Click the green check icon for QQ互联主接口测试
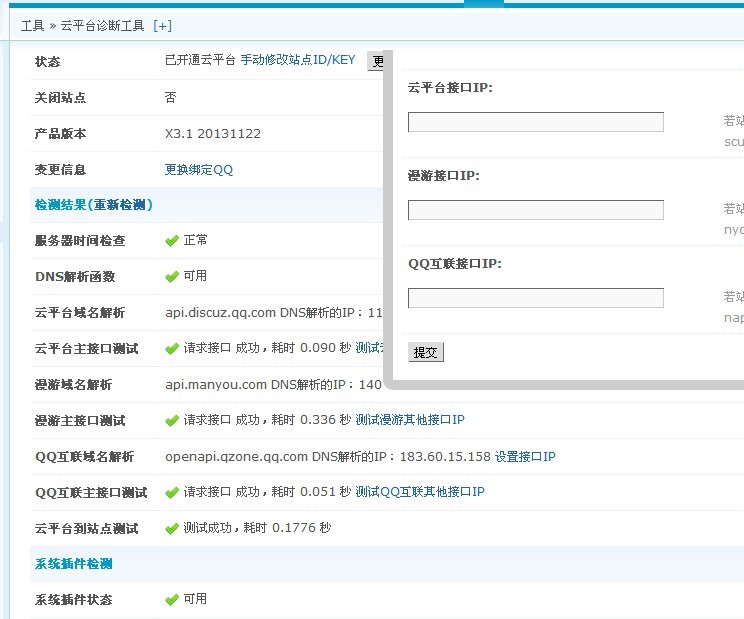The width and height of the screenshot is (744, 619). pyautogui.click(x=172, y=493)
